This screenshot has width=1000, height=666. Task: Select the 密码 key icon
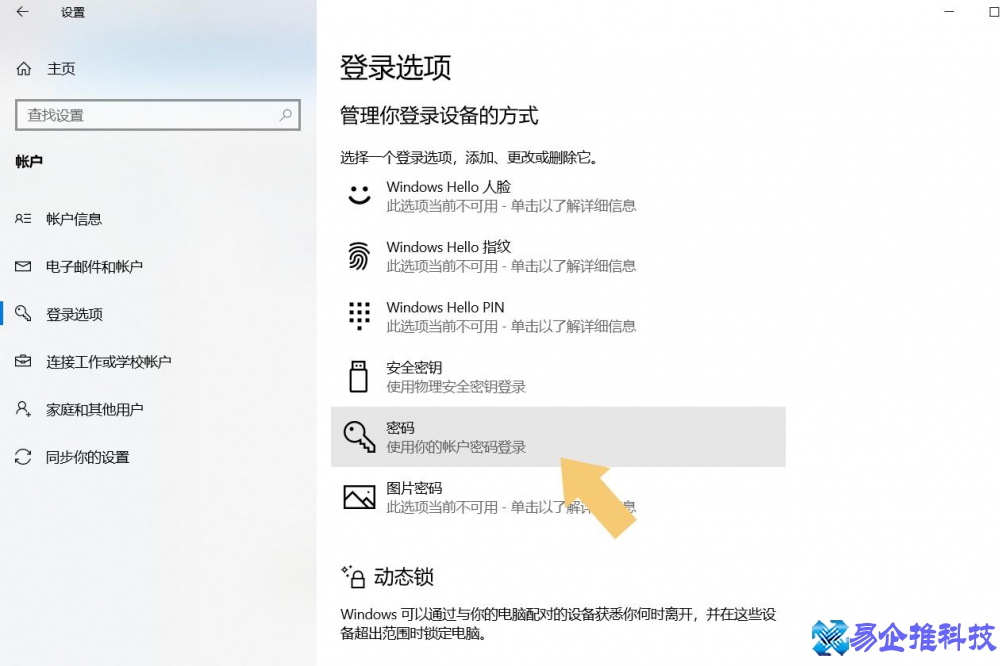[x=359, y=437]
